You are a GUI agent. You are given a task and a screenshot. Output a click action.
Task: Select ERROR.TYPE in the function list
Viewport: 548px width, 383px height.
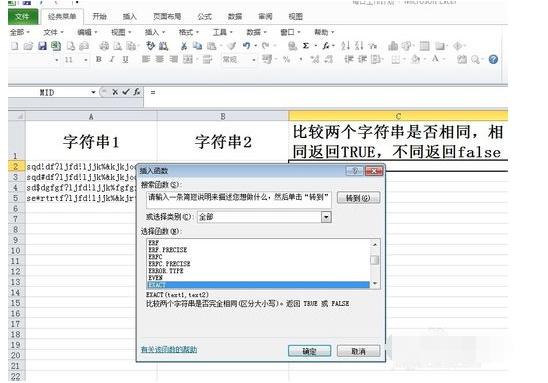[258, 271]
